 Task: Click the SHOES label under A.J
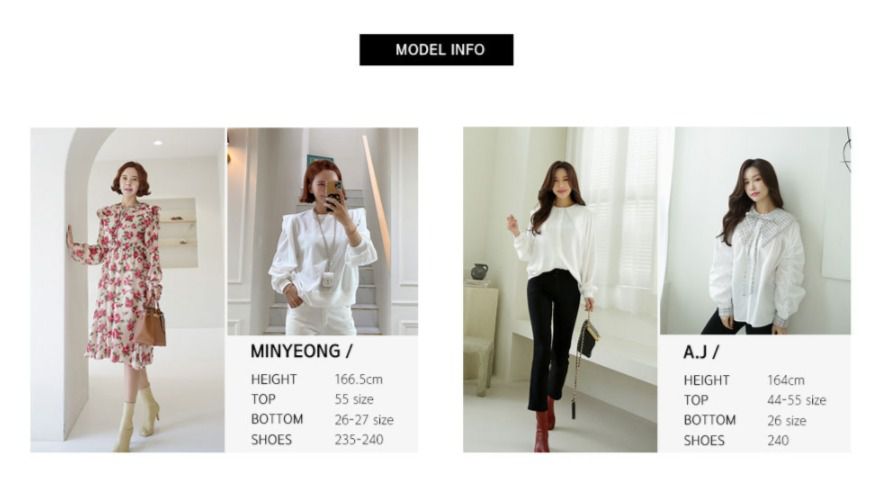pyautogui.click(x=704, y=441)
